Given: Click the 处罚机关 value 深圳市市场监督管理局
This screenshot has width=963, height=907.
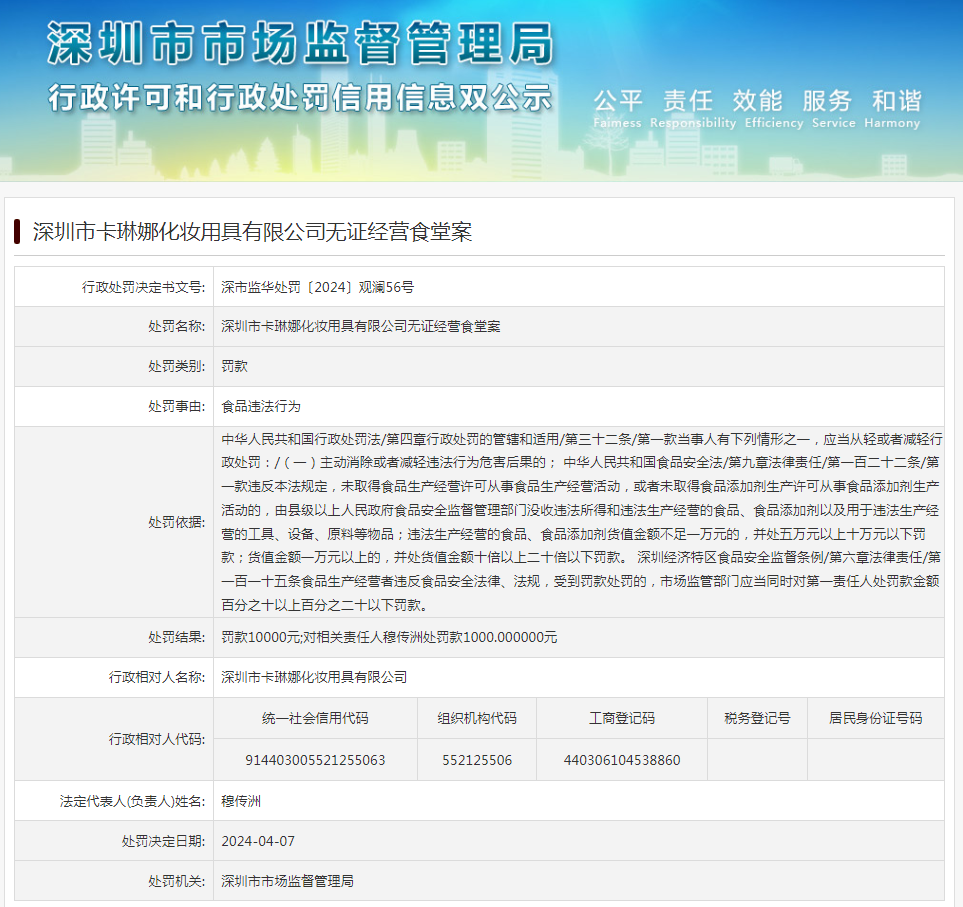Looking at the screenshot, I should (287, 881).
